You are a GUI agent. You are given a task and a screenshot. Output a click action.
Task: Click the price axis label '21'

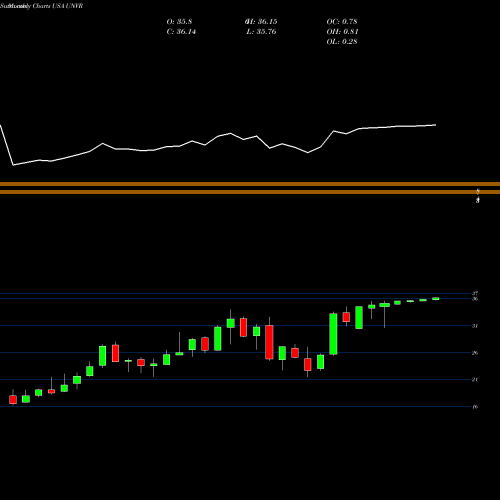click(x=475, y=379)
